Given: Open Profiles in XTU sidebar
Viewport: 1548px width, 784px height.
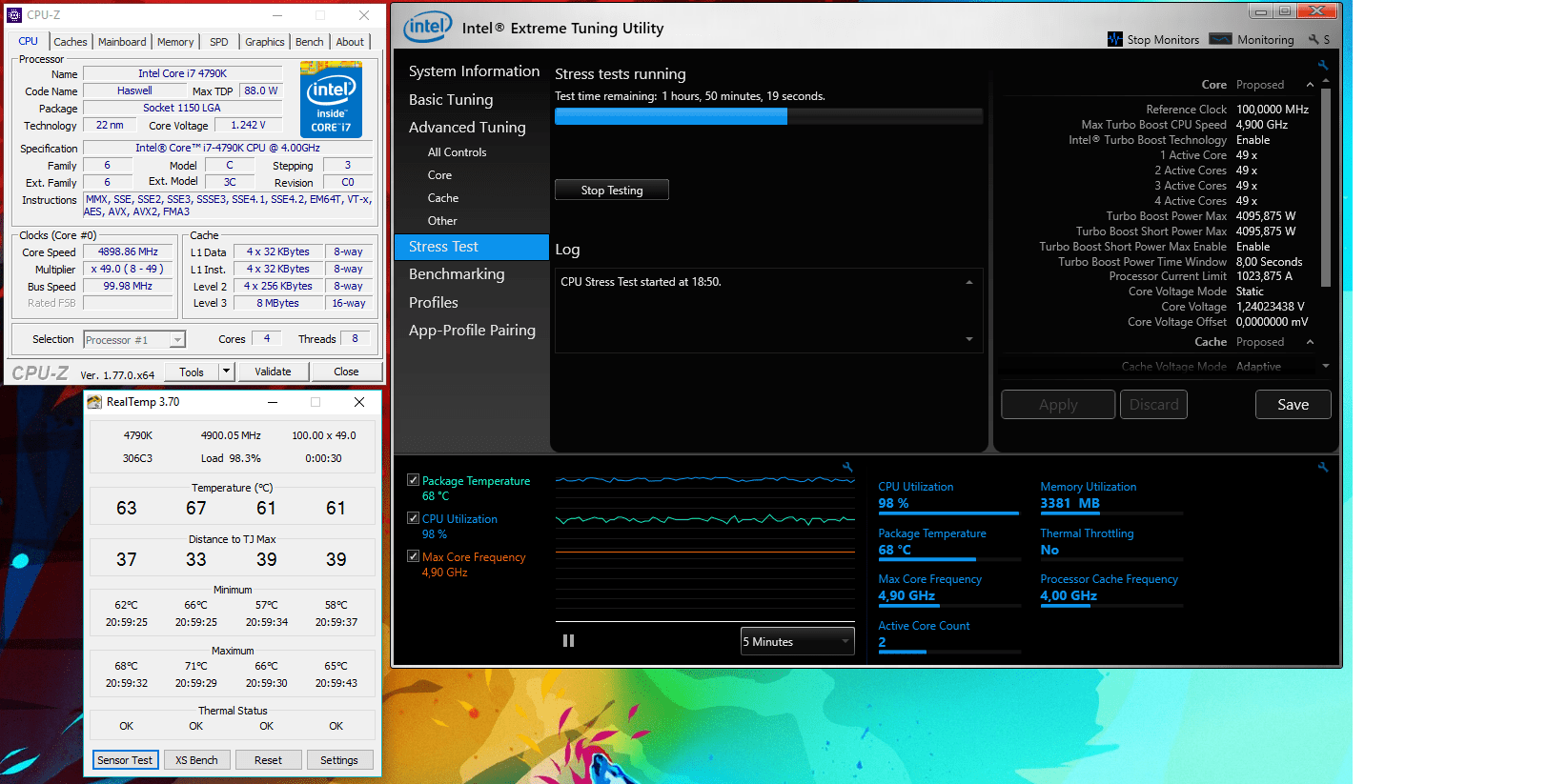Looking at the screenshot, I should (434, 303).
